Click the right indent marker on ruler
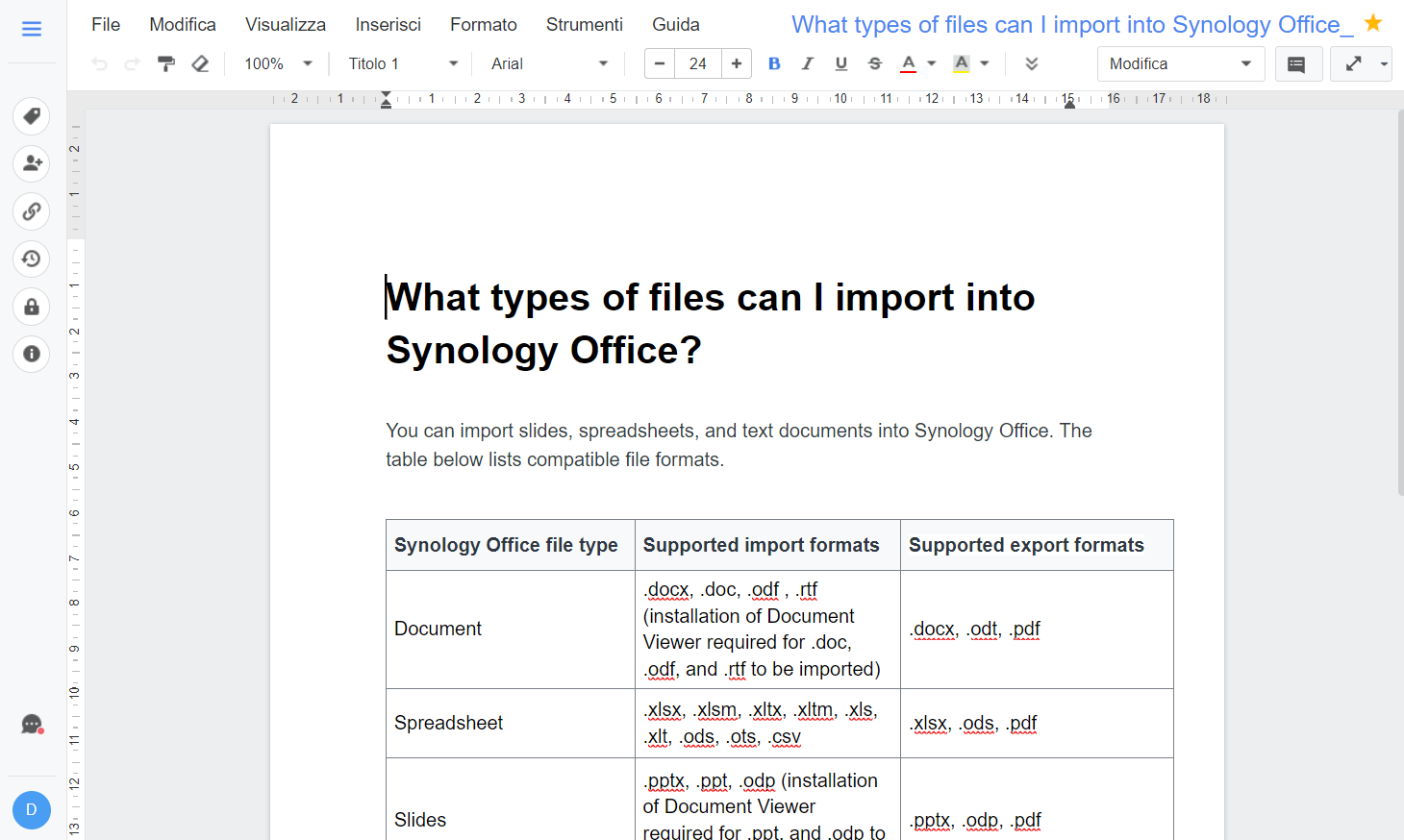 [x=1069, y=103]
